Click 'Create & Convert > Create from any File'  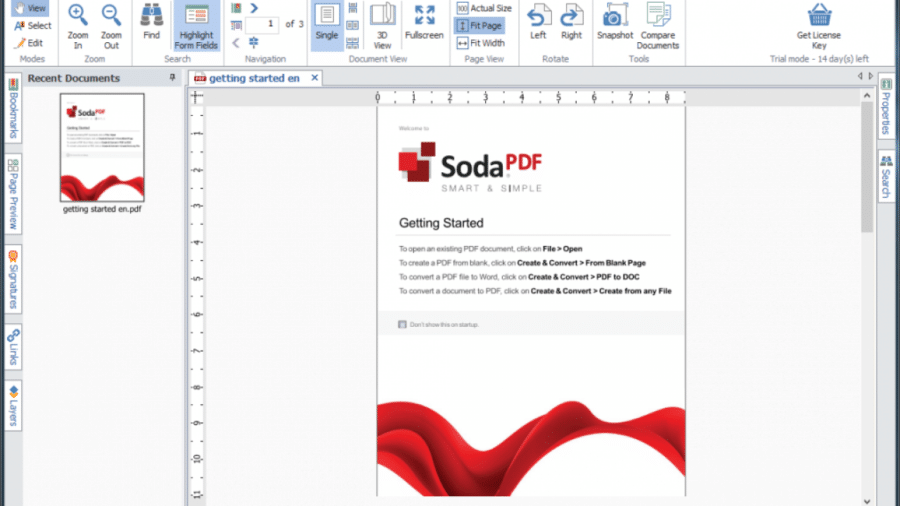coord(601,291)
